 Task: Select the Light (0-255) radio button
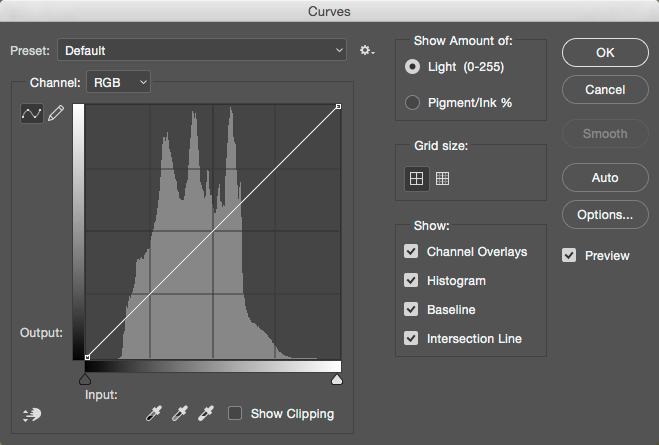pyautogui.click(x=412, y=66)
